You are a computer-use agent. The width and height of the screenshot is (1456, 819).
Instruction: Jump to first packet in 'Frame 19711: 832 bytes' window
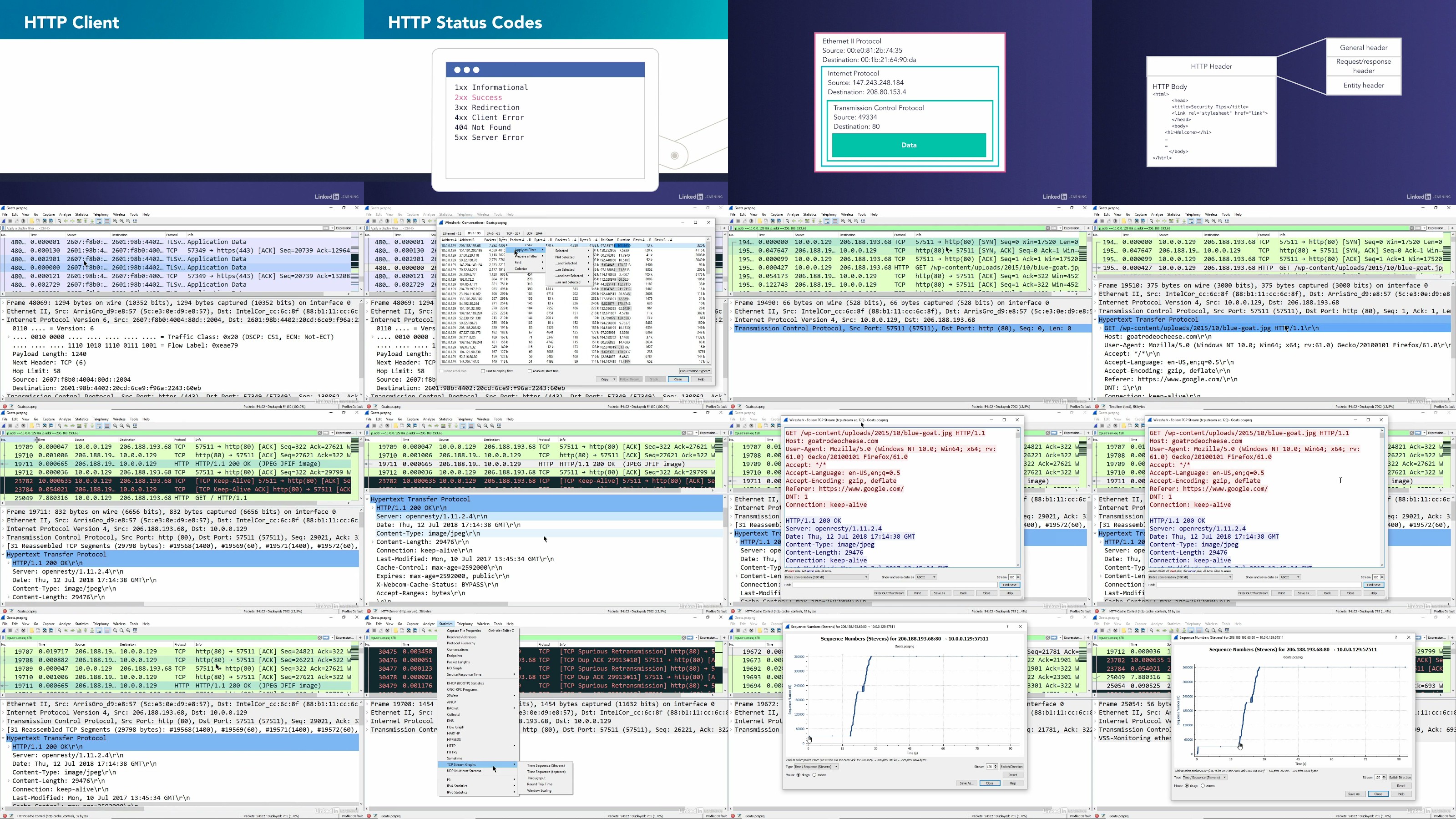pos(86,425)
